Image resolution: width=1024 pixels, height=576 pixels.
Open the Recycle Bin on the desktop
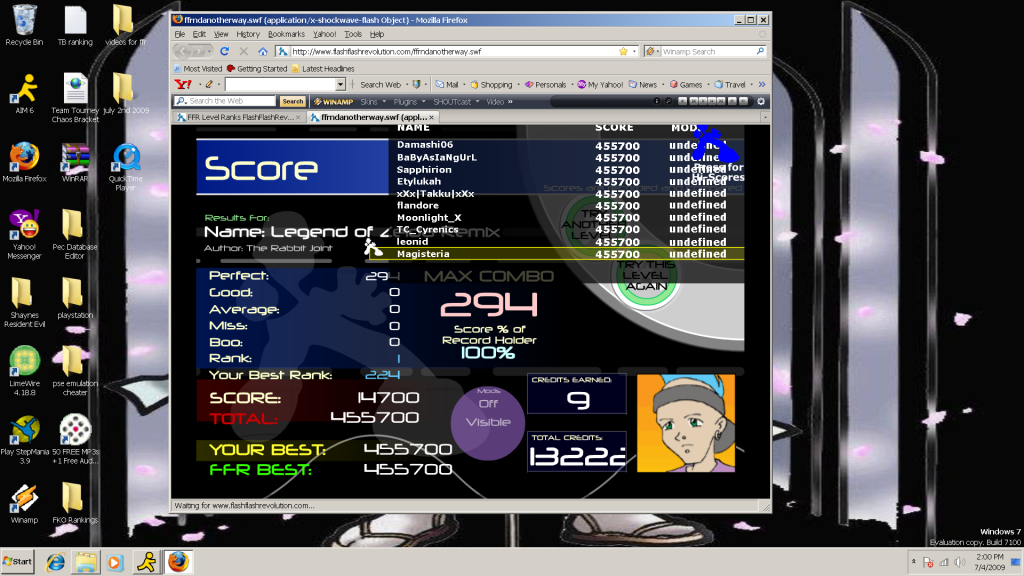[24, 24]
